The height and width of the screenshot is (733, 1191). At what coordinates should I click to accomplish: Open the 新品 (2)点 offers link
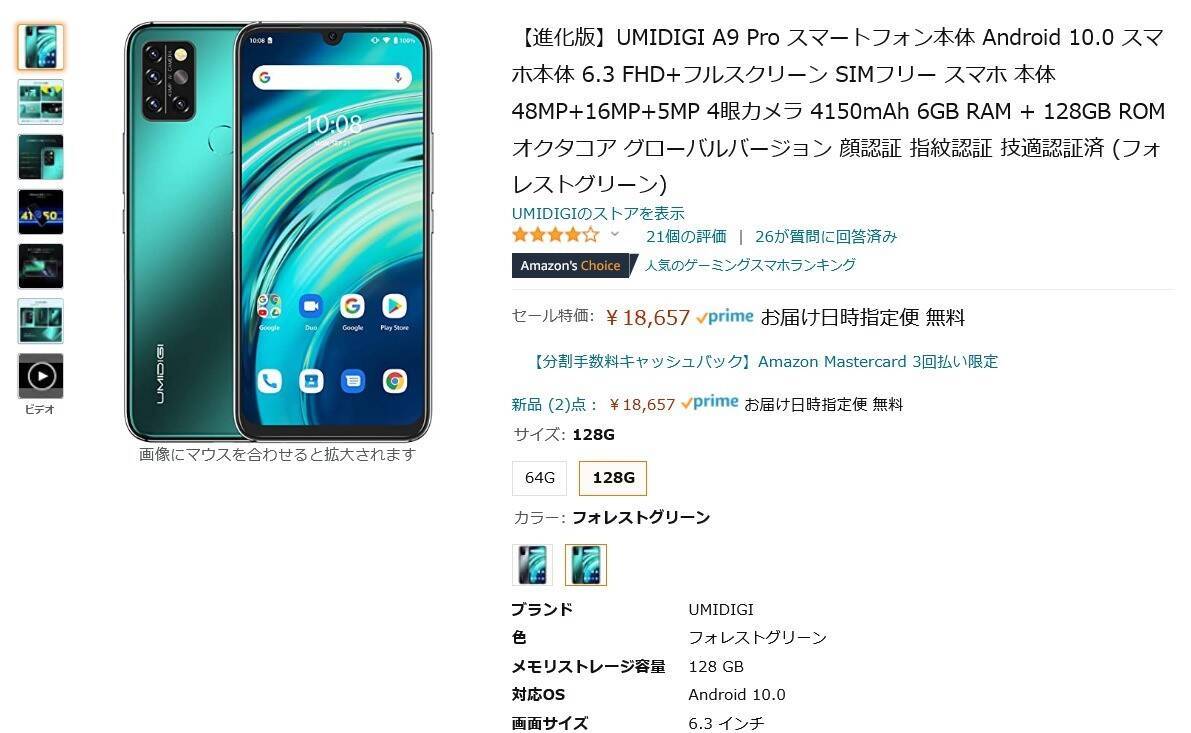pos(554,405)
